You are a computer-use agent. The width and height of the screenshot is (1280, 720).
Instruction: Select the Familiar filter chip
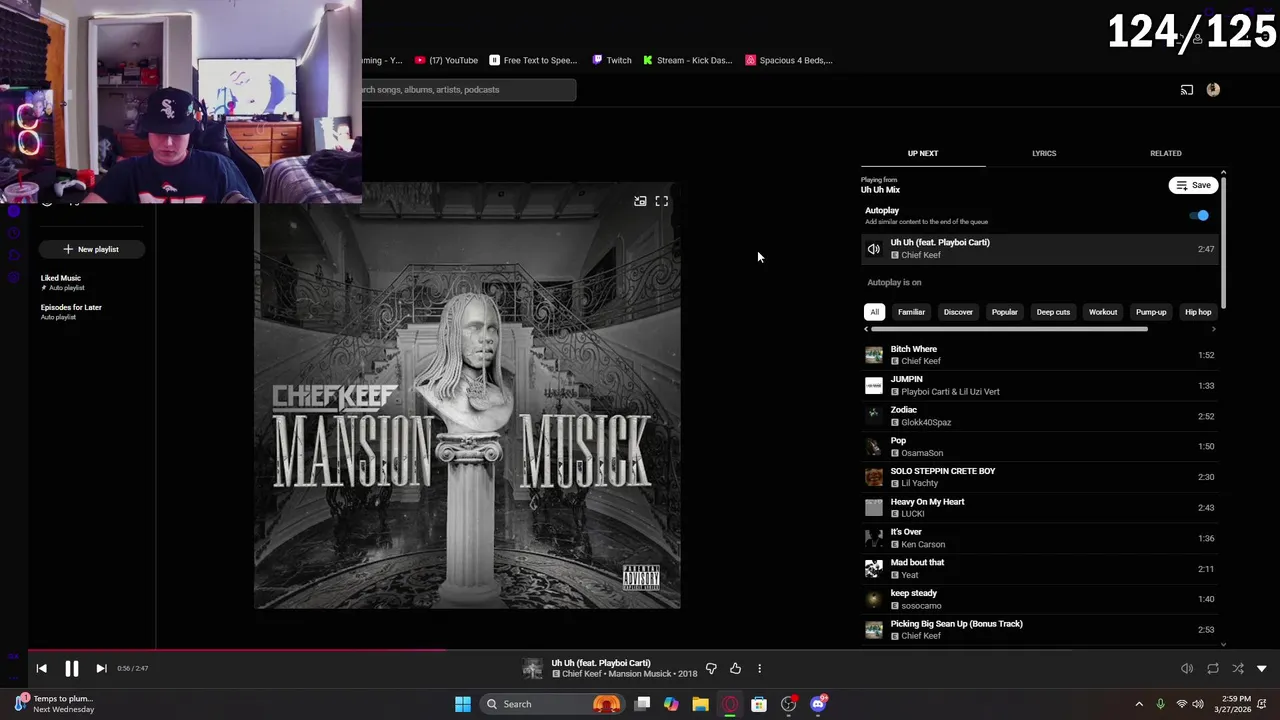pyautogui.click(x=911, y=312)
